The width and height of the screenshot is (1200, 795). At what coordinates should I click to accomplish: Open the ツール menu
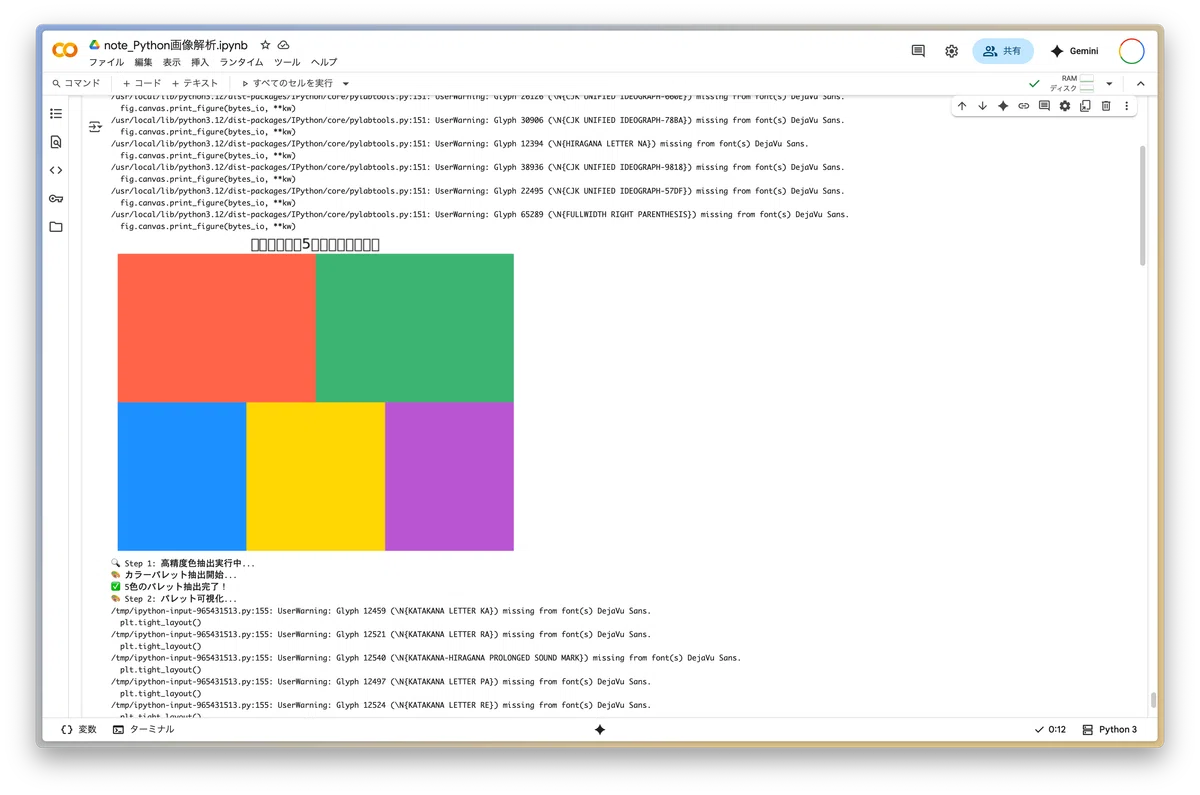287,62
